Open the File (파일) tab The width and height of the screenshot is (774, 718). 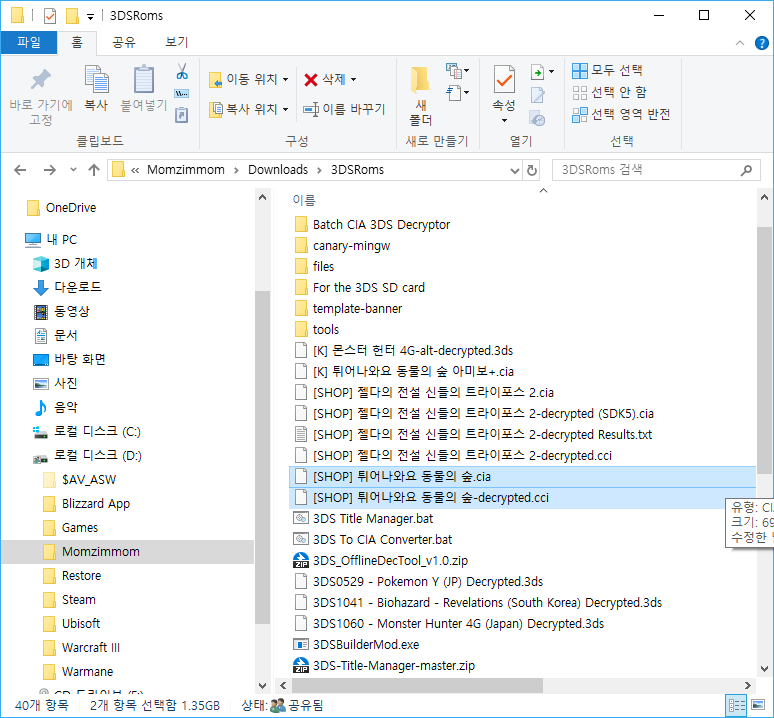29,42
